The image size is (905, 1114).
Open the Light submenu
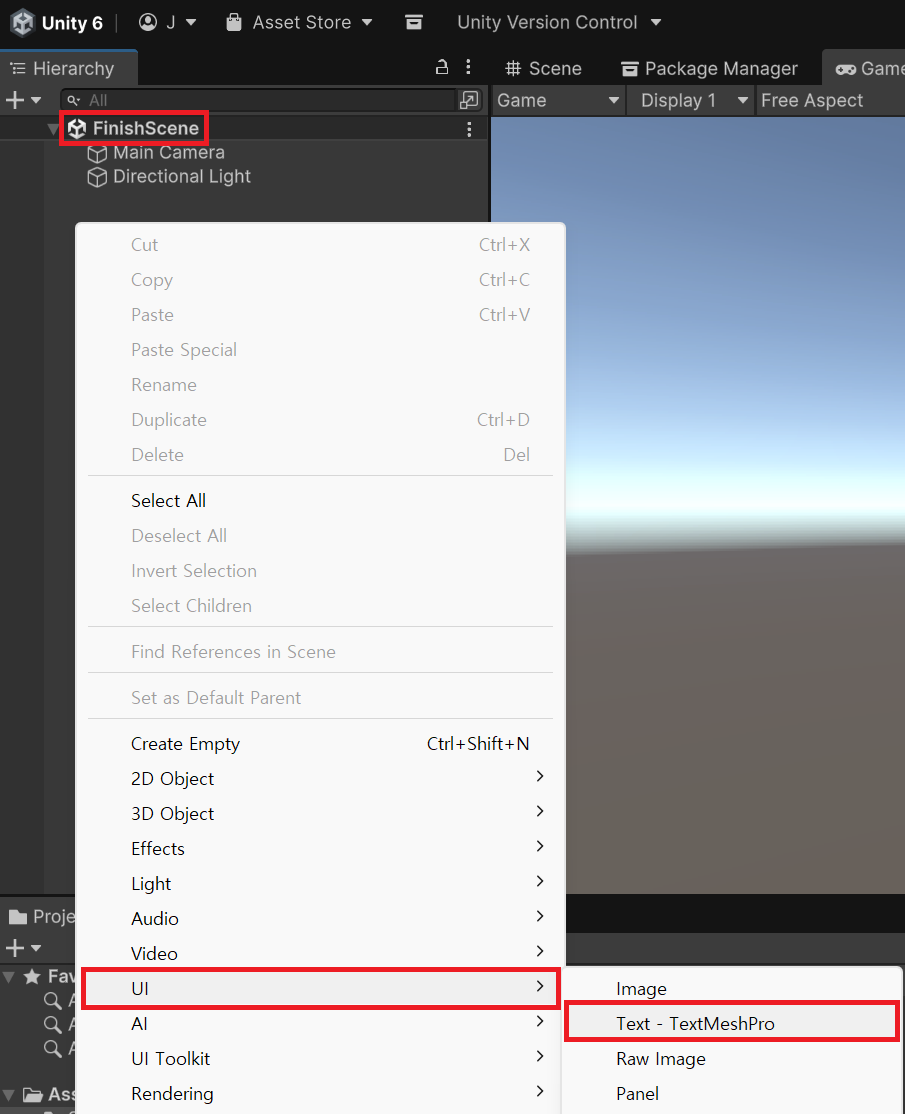click(x=320, y=884)
